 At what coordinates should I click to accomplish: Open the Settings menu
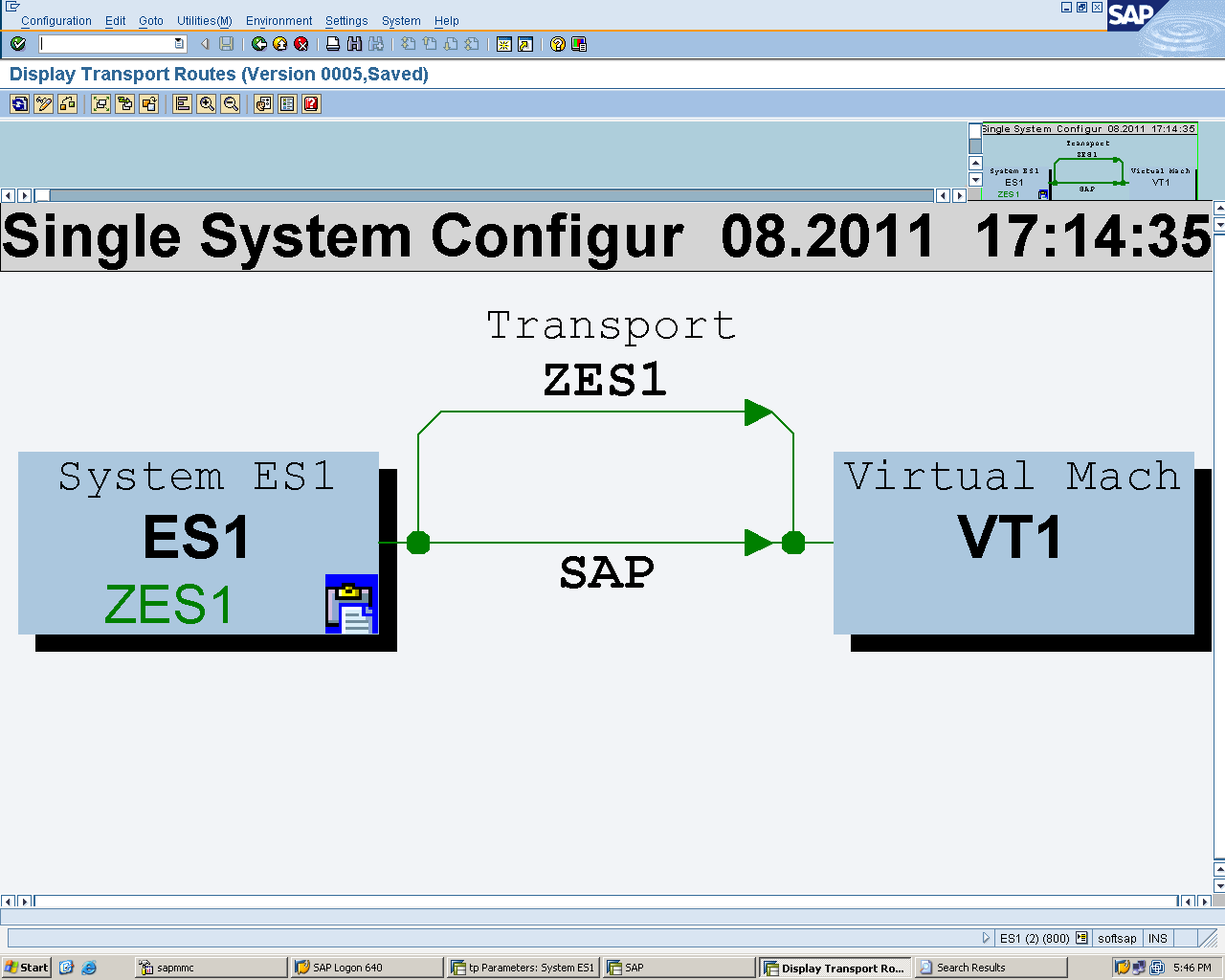click(x=346, y=21)
